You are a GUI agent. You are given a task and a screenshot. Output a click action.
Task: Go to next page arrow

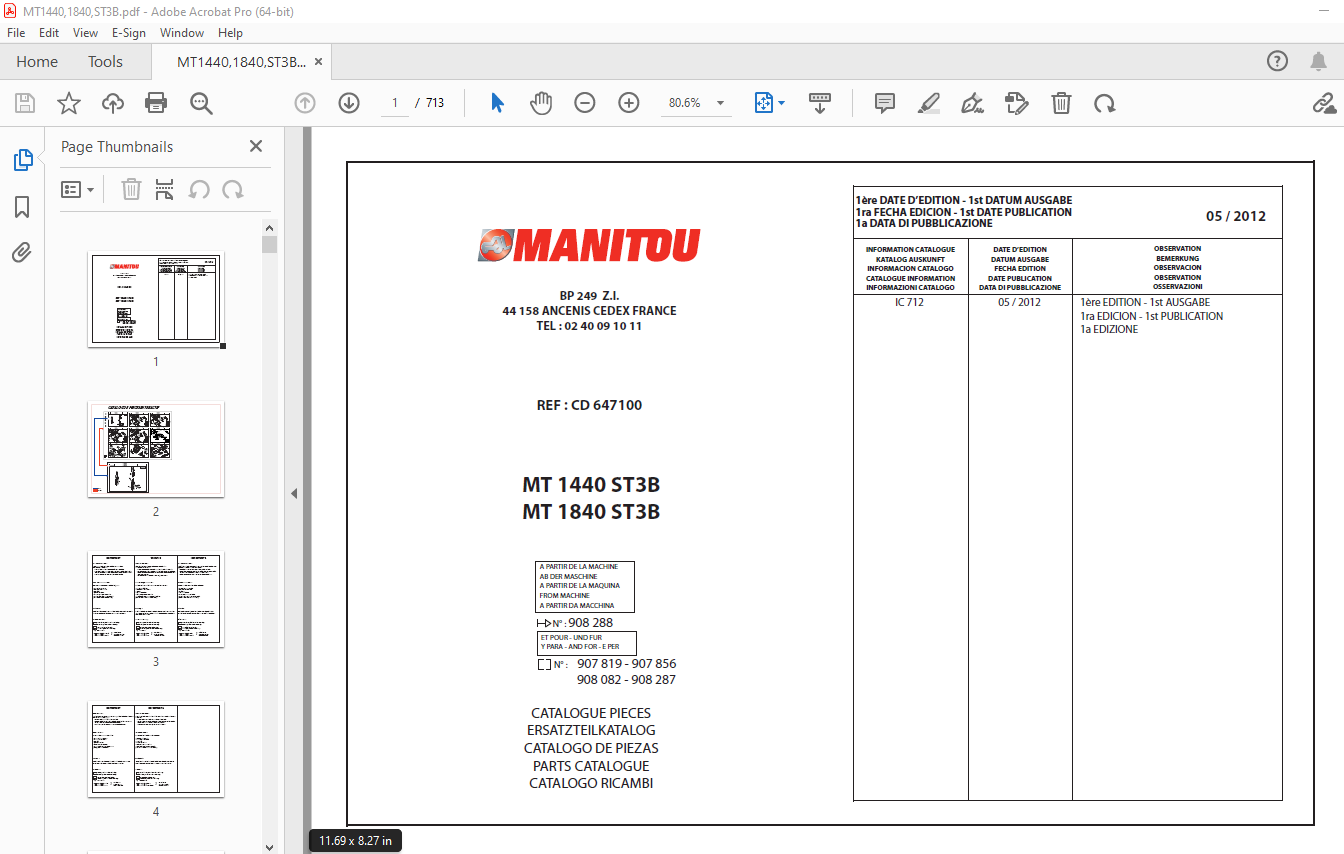pos(349,103)
